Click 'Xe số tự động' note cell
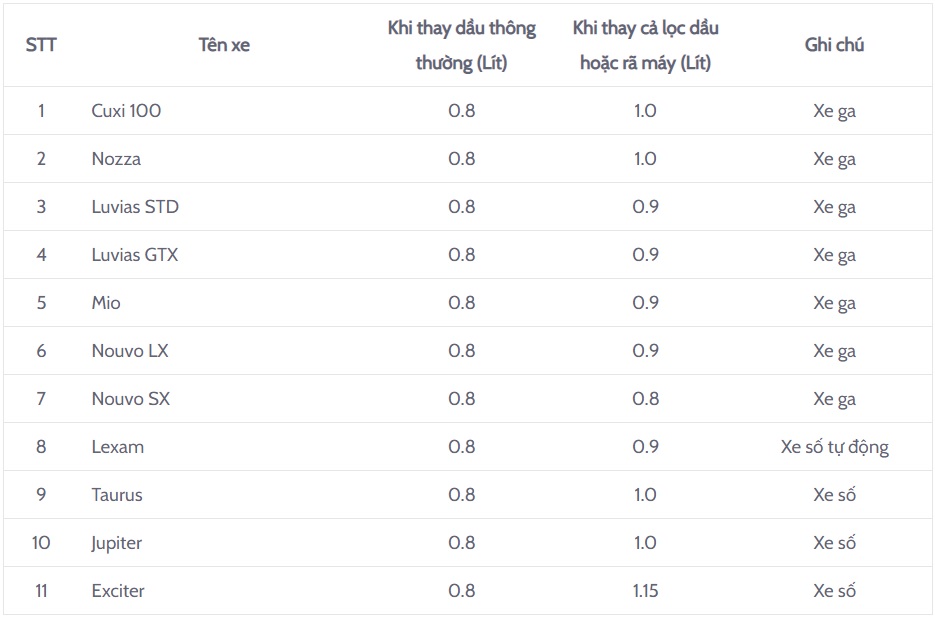Image resolution: width=935 pixels, height=622 pixels. click(835, 447)
